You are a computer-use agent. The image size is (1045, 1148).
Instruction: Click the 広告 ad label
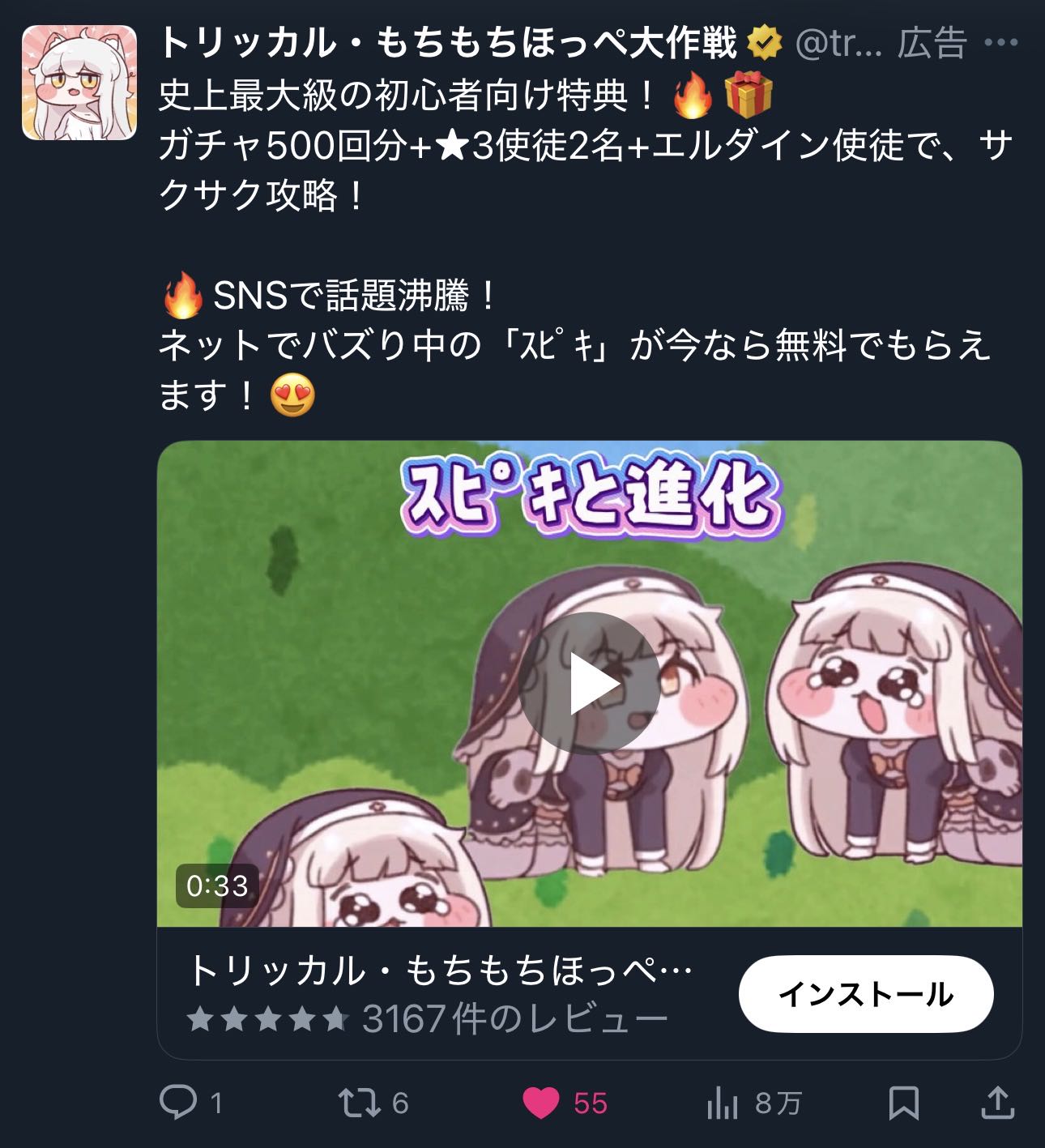point(932,43)
